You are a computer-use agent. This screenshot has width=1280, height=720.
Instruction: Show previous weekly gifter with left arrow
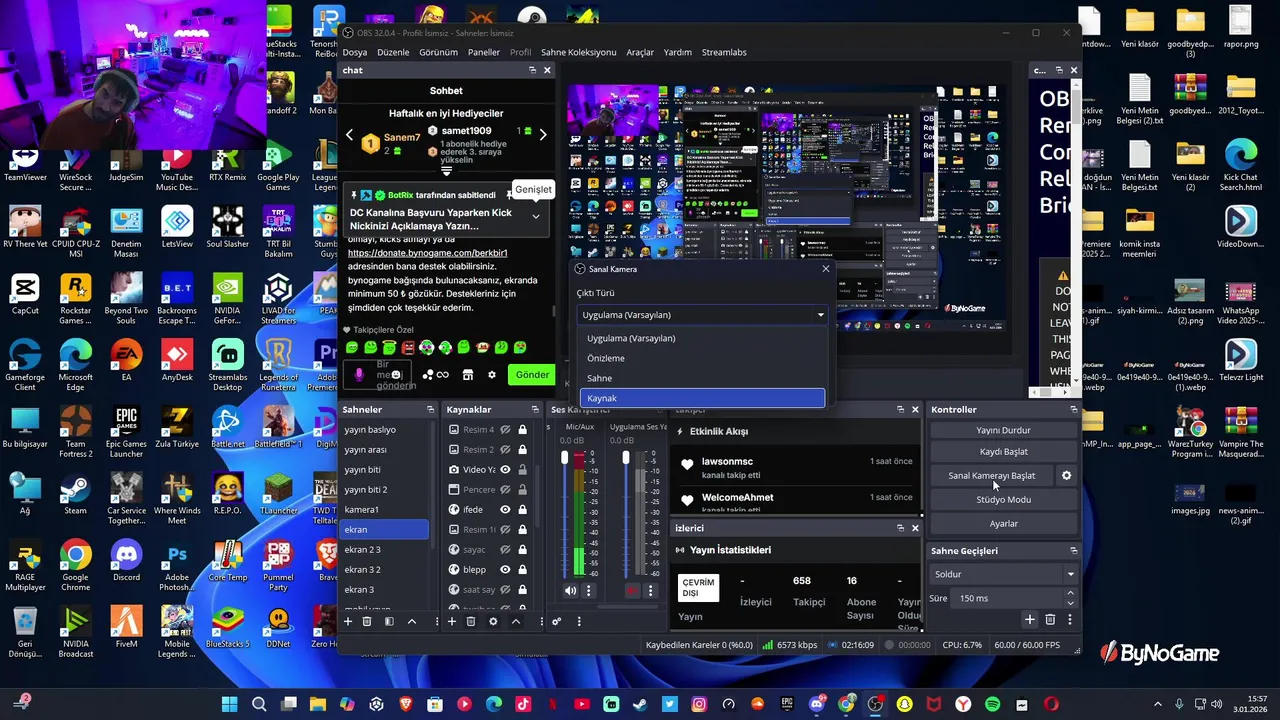coord(349,134)
